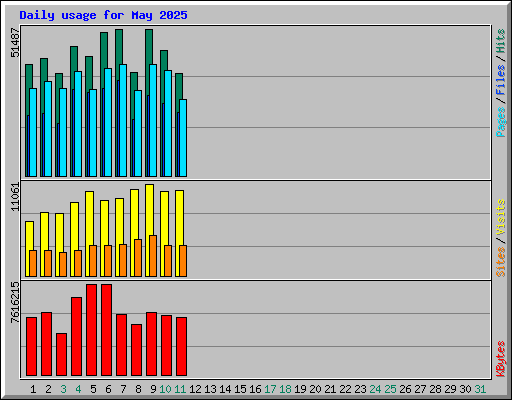512x400 pixels.
Task: Click green day 18 axis label
Action: (x=285, y=389)
